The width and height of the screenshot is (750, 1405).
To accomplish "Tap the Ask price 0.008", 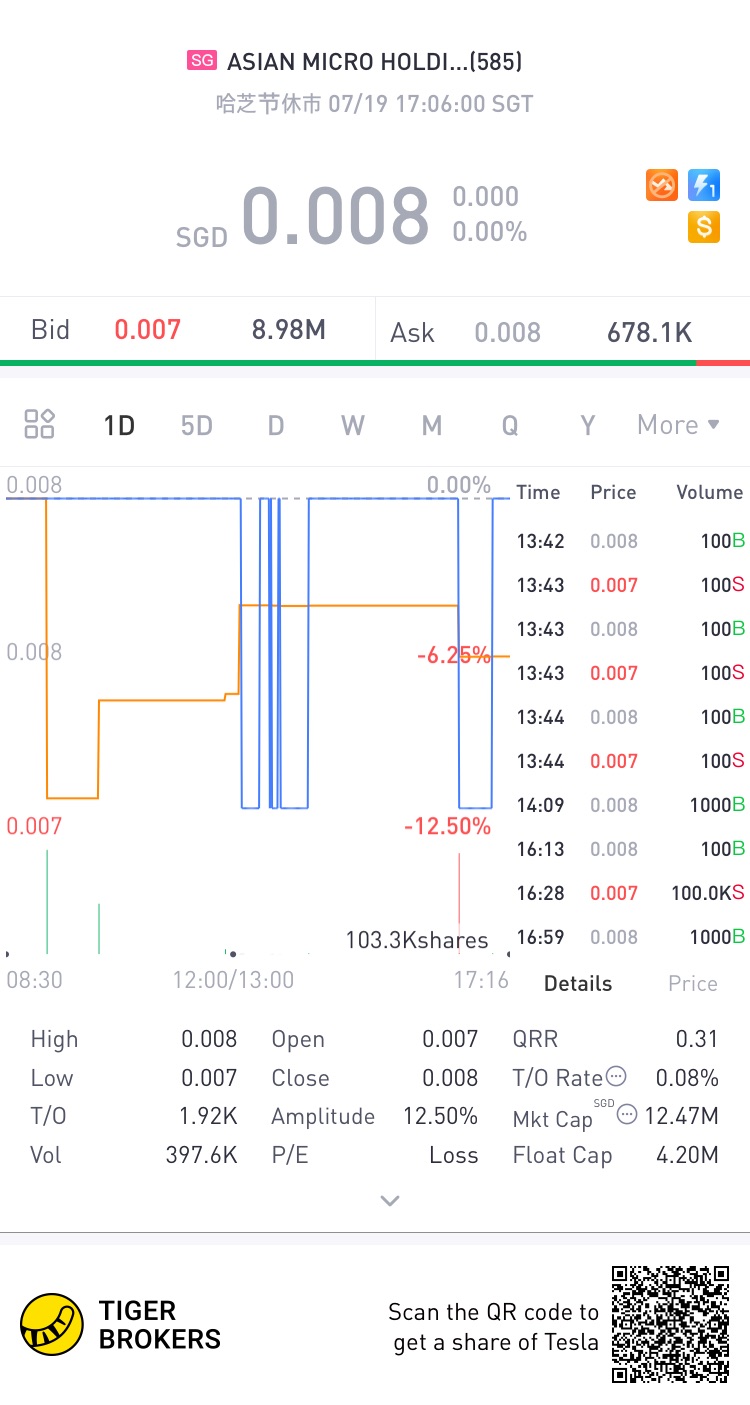I will 507,332.
